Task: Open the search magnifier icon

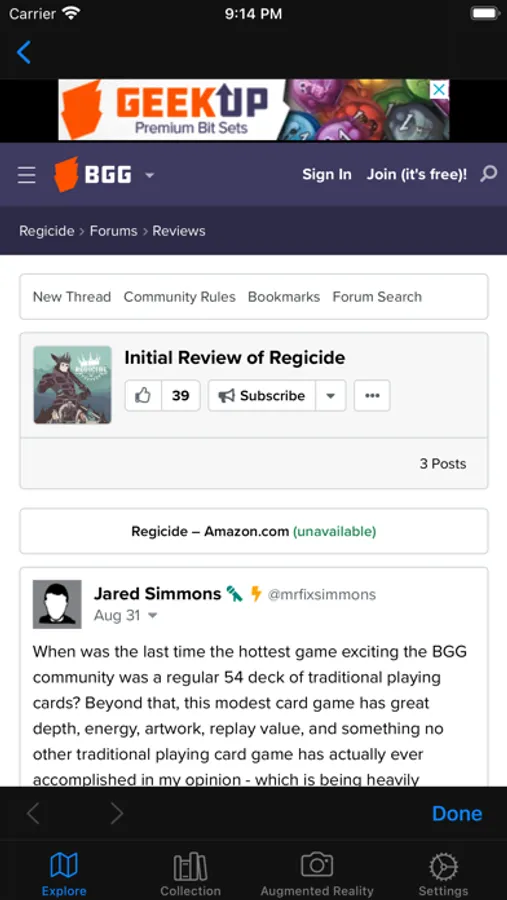Action: 489,174
